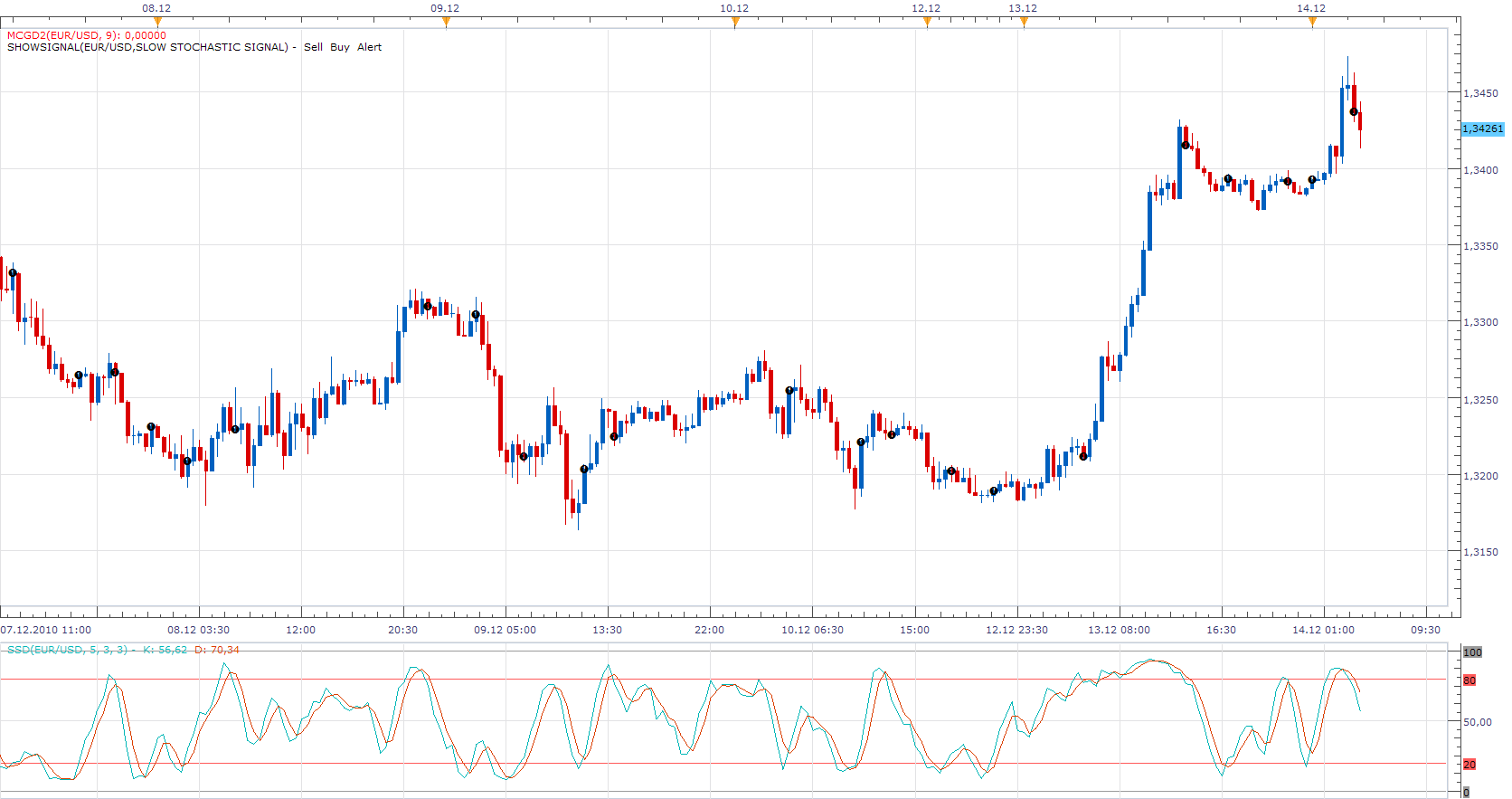
Task: Click the D: 70,34 stochastic value
Action: [217, 650]
